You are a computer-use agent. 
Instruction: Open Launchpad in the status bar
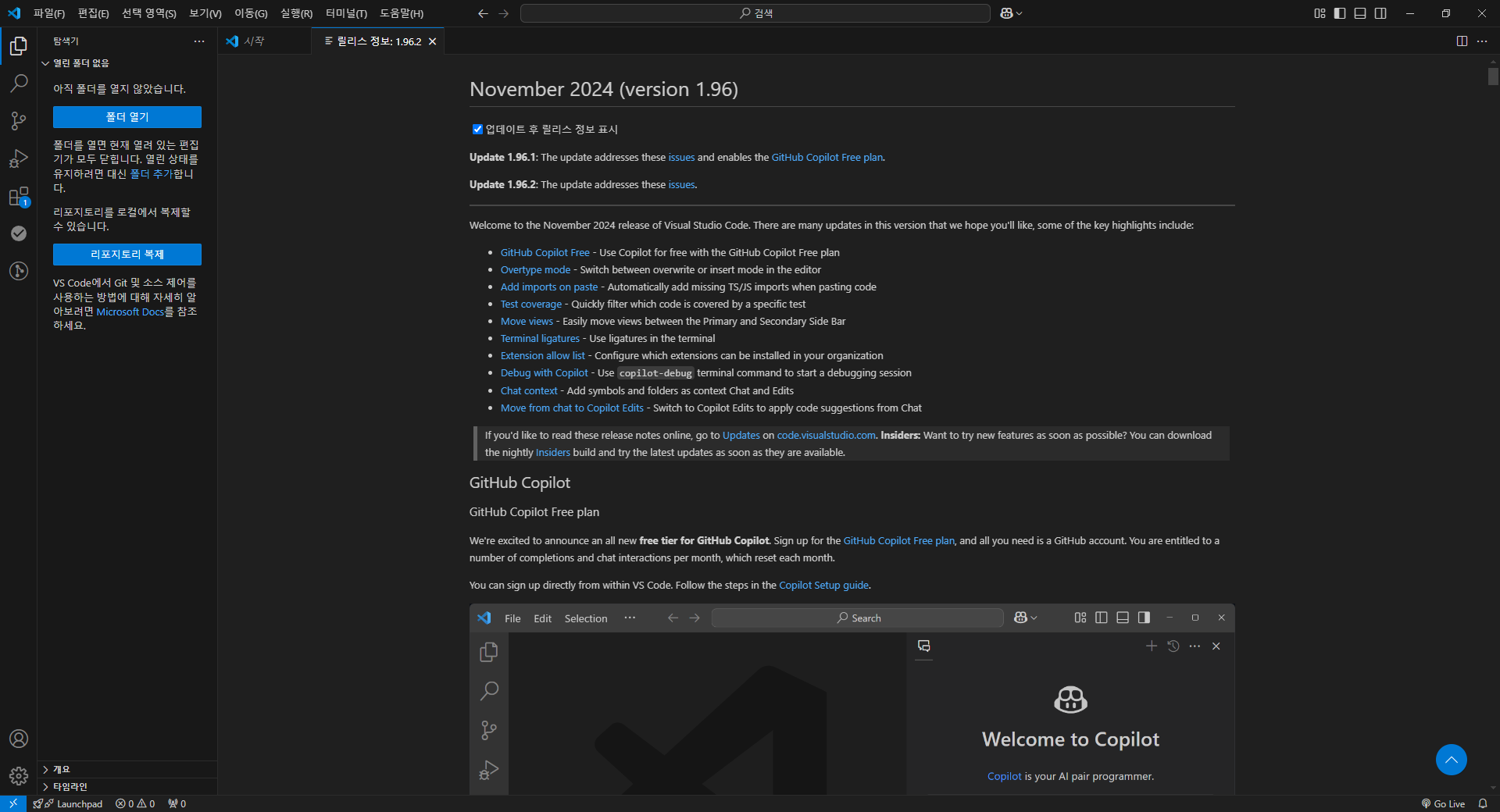[68, 803]
